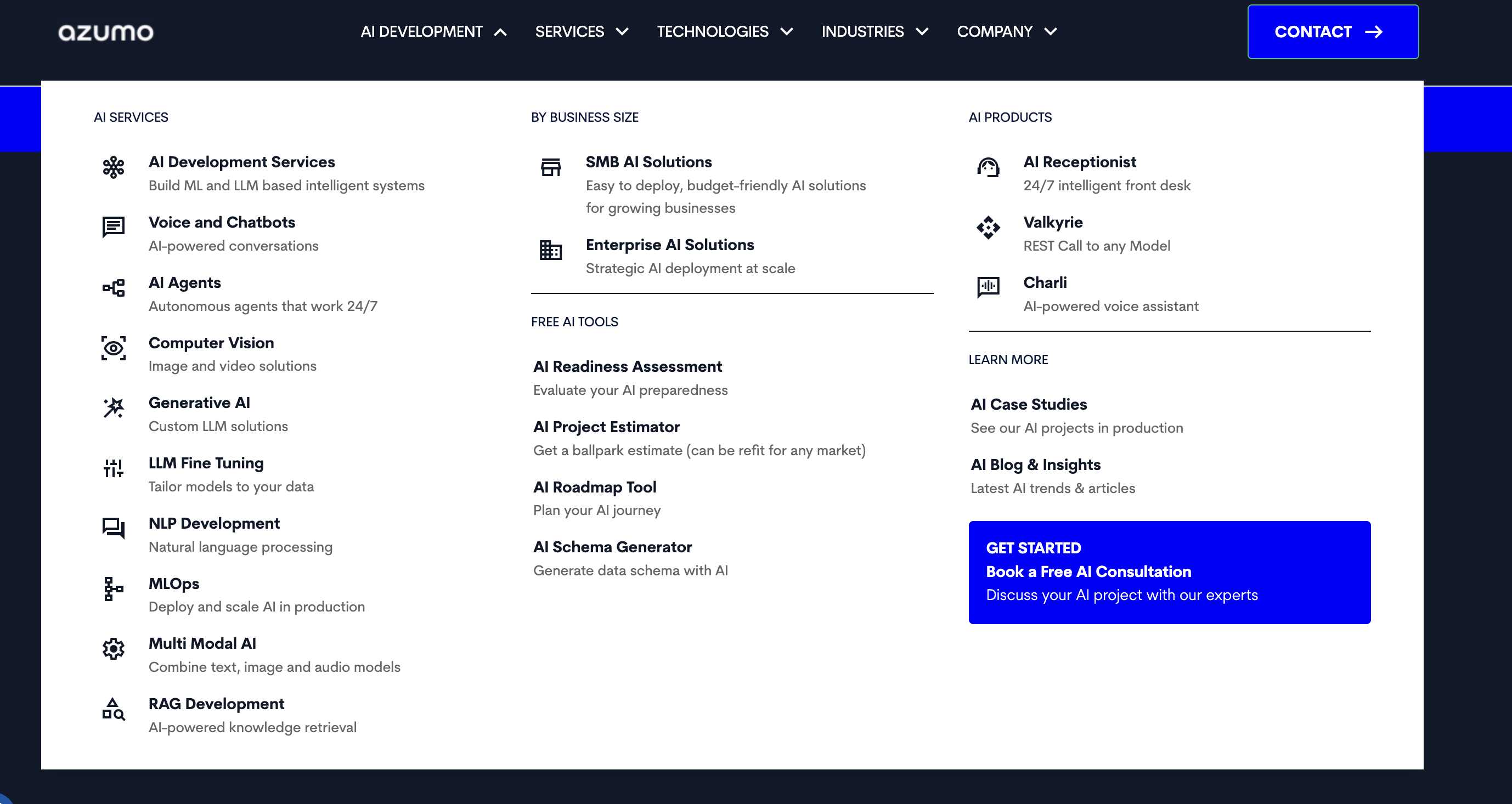Click 'REST Call to any Model' description
The image size is (1512, 804).
coord(1097,246)
